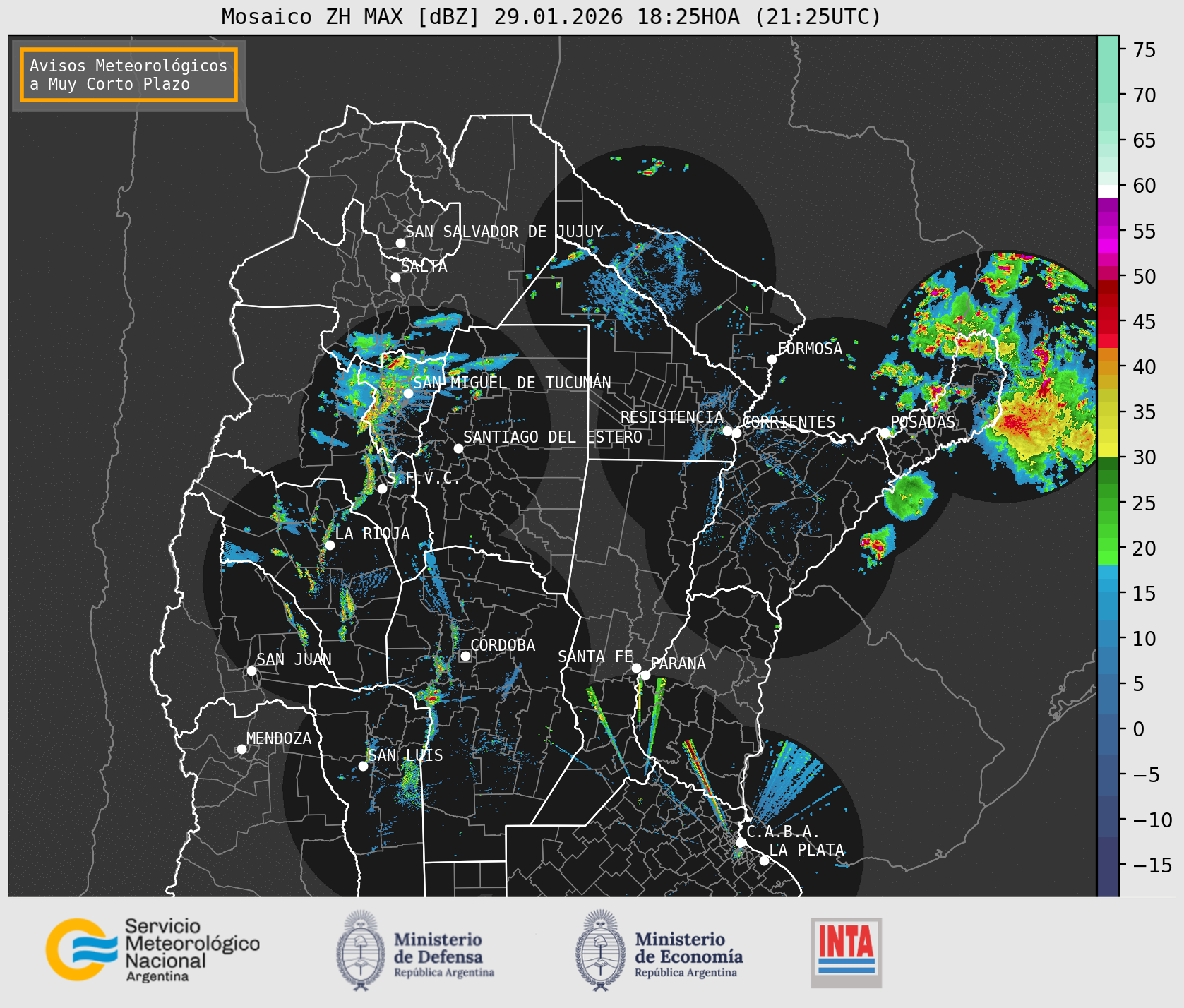Click the Ministerio de Defensa emblem
The width and height of the screenshot is (1184, 1008).
click(x=361, y=950)
